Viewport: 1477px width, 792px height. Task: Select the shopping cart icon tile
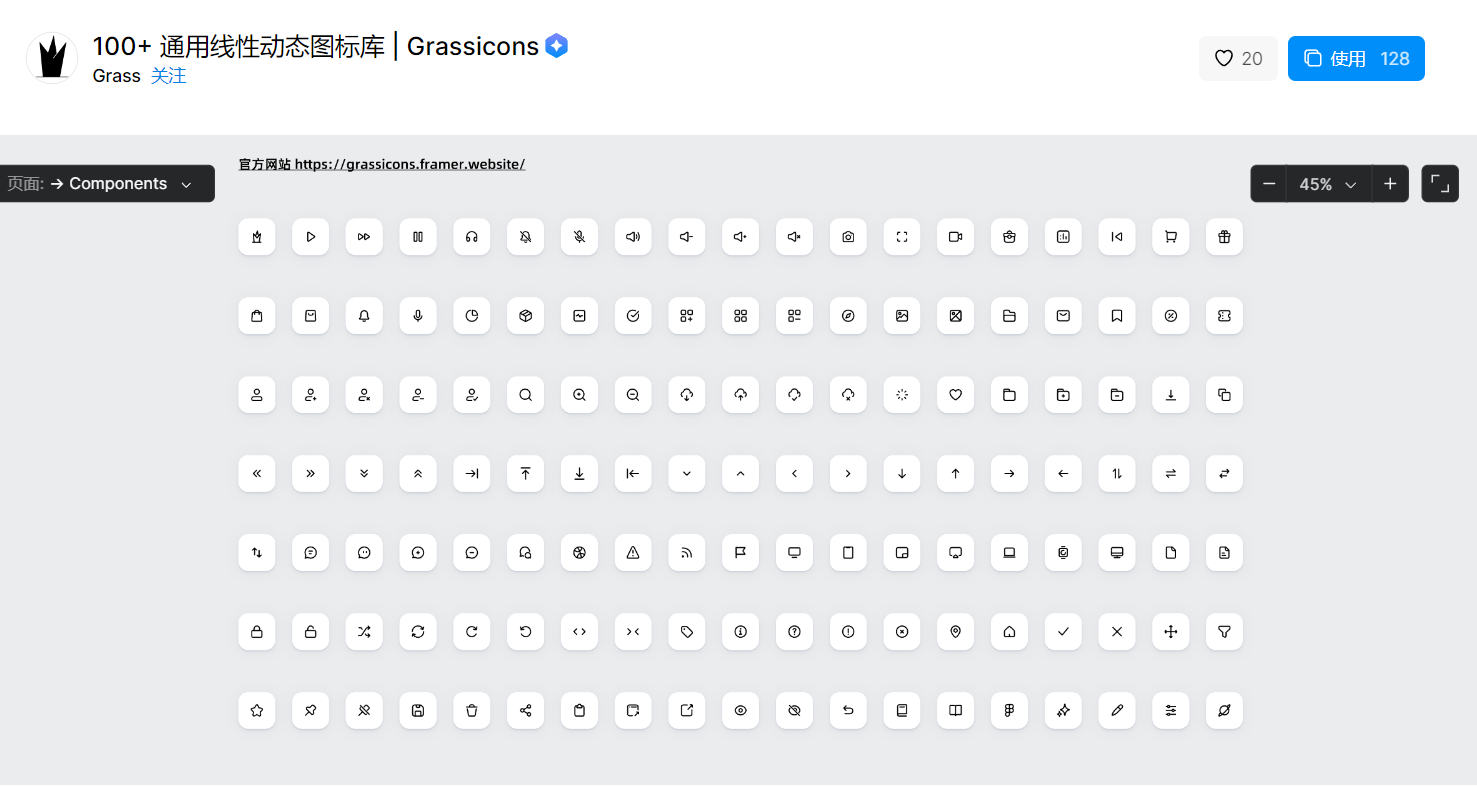click(x=1171, y=237)
